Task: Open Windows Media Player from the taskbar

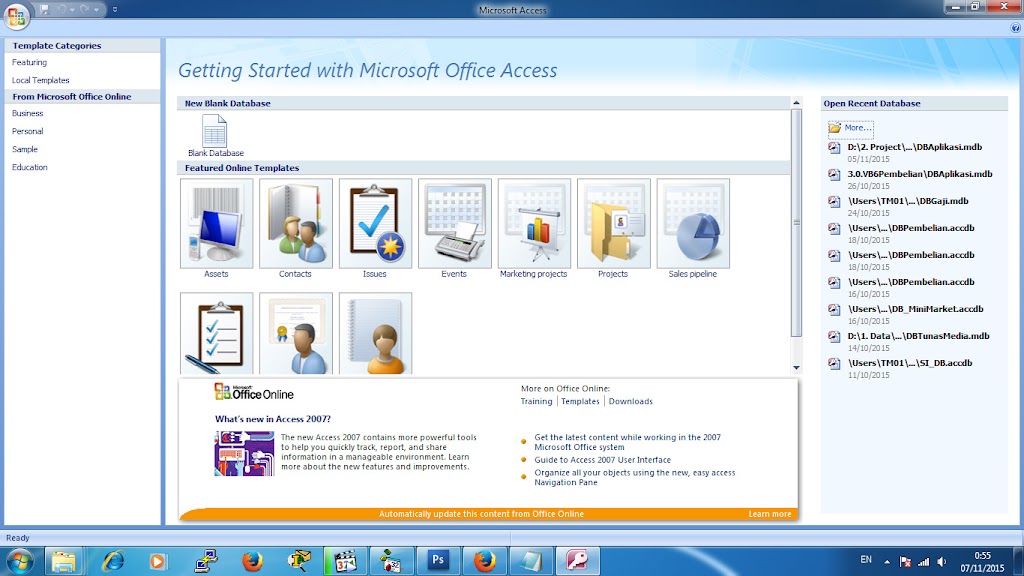Action: (x=157, y=561)
